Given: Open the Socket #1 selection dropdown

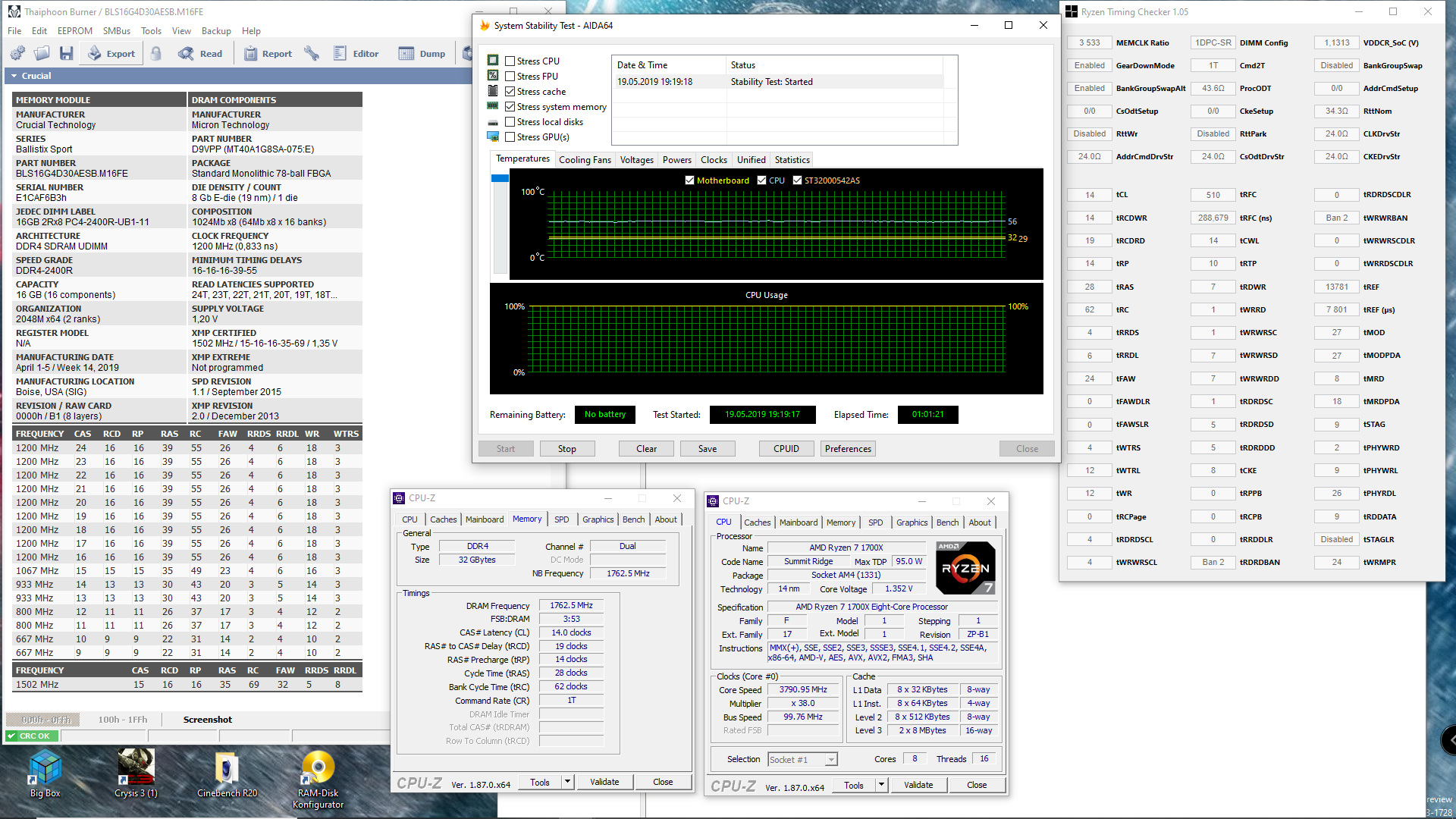Looking at the screenshot, I should tap(832, 759).
